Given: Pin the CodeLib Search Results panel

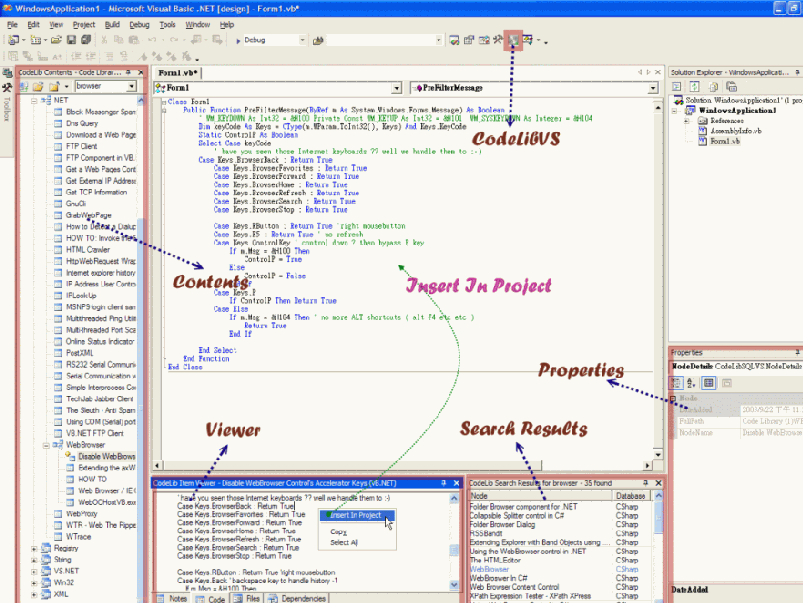Looking at the screenshot, I should tap(645, 483).
